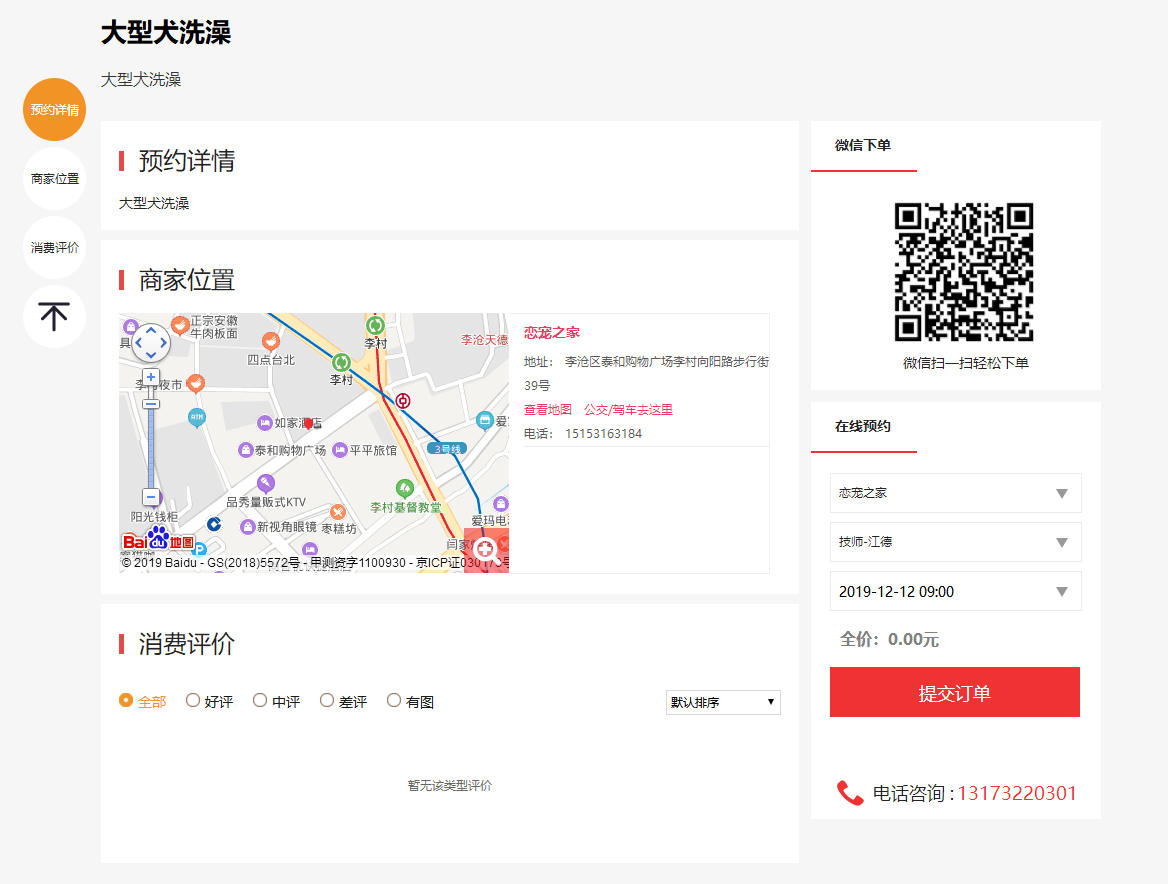Open the 恋宠之家 store dropdown

point(956,493)
